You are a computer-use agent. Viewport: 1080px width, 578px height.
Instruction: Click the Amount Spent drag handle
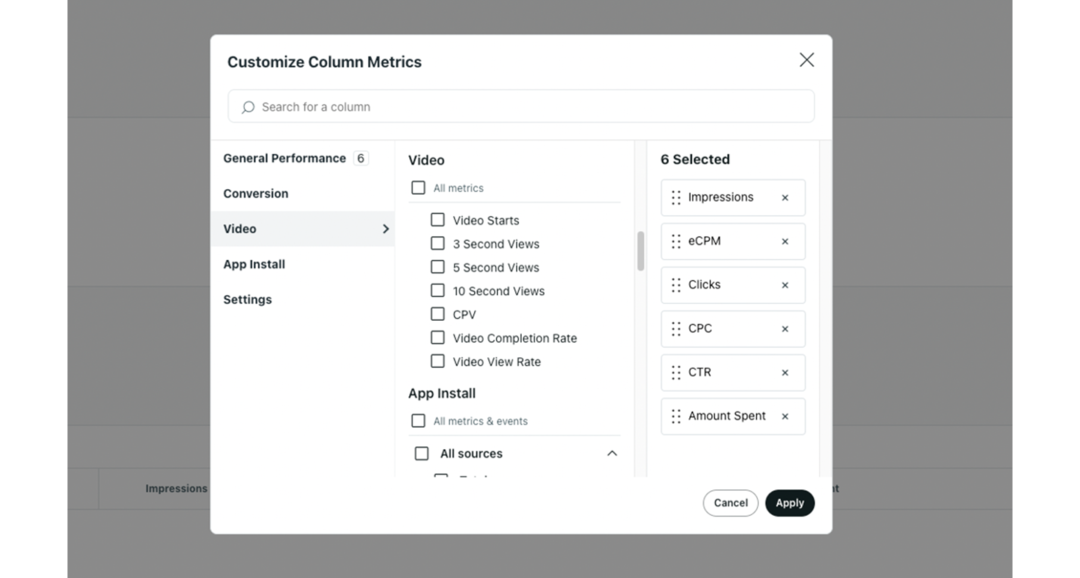click(676, 416)
